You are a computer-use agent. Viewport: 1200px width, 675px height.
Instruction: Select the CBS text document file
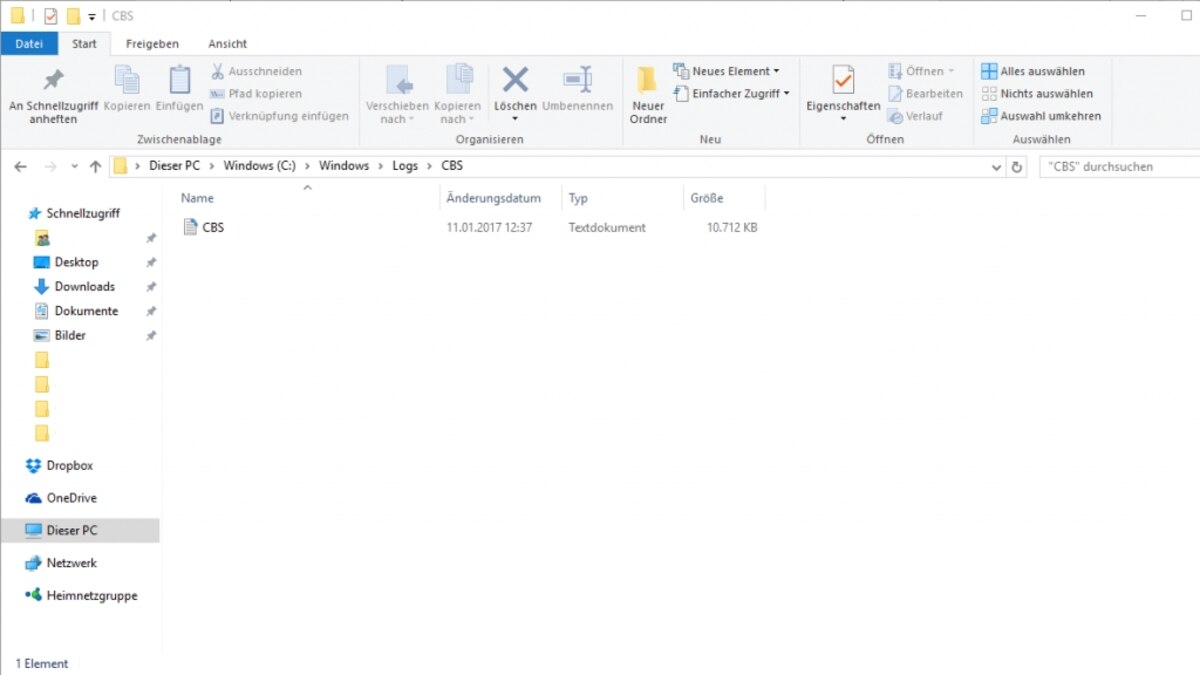204,227
